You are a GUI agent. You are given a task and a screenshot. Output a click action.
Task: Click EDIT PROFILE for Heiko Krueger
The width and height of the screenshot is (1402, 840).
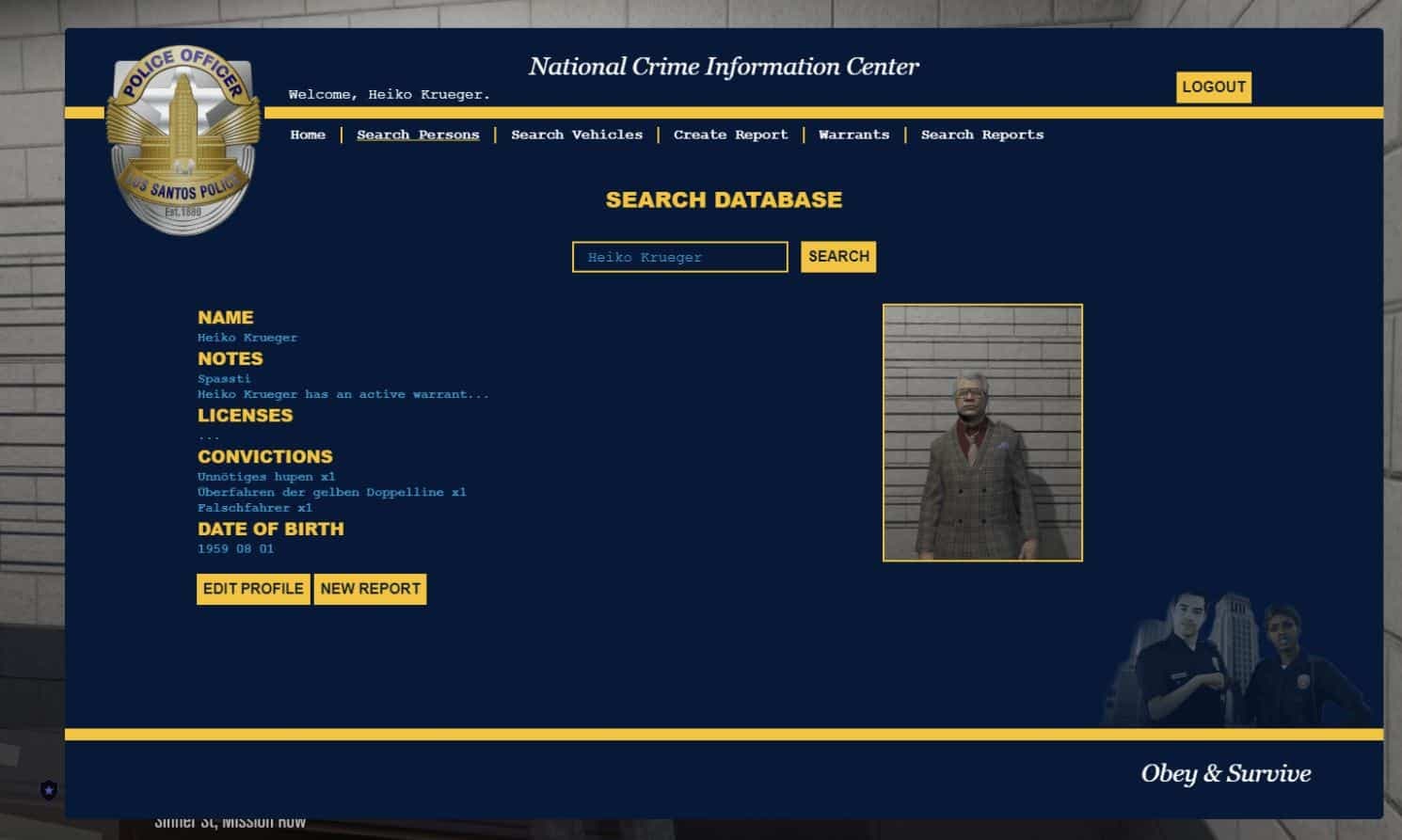(253, 589)
